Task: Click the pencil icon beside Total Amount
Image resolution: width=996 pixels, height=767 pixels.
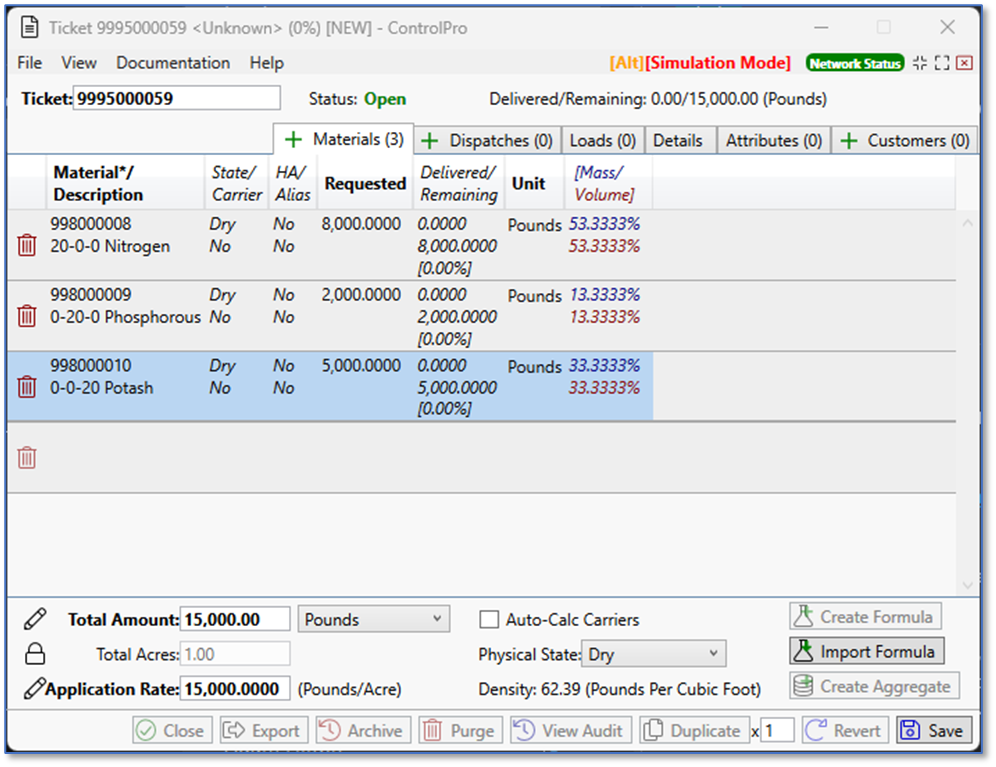Action: click(34, 619)
